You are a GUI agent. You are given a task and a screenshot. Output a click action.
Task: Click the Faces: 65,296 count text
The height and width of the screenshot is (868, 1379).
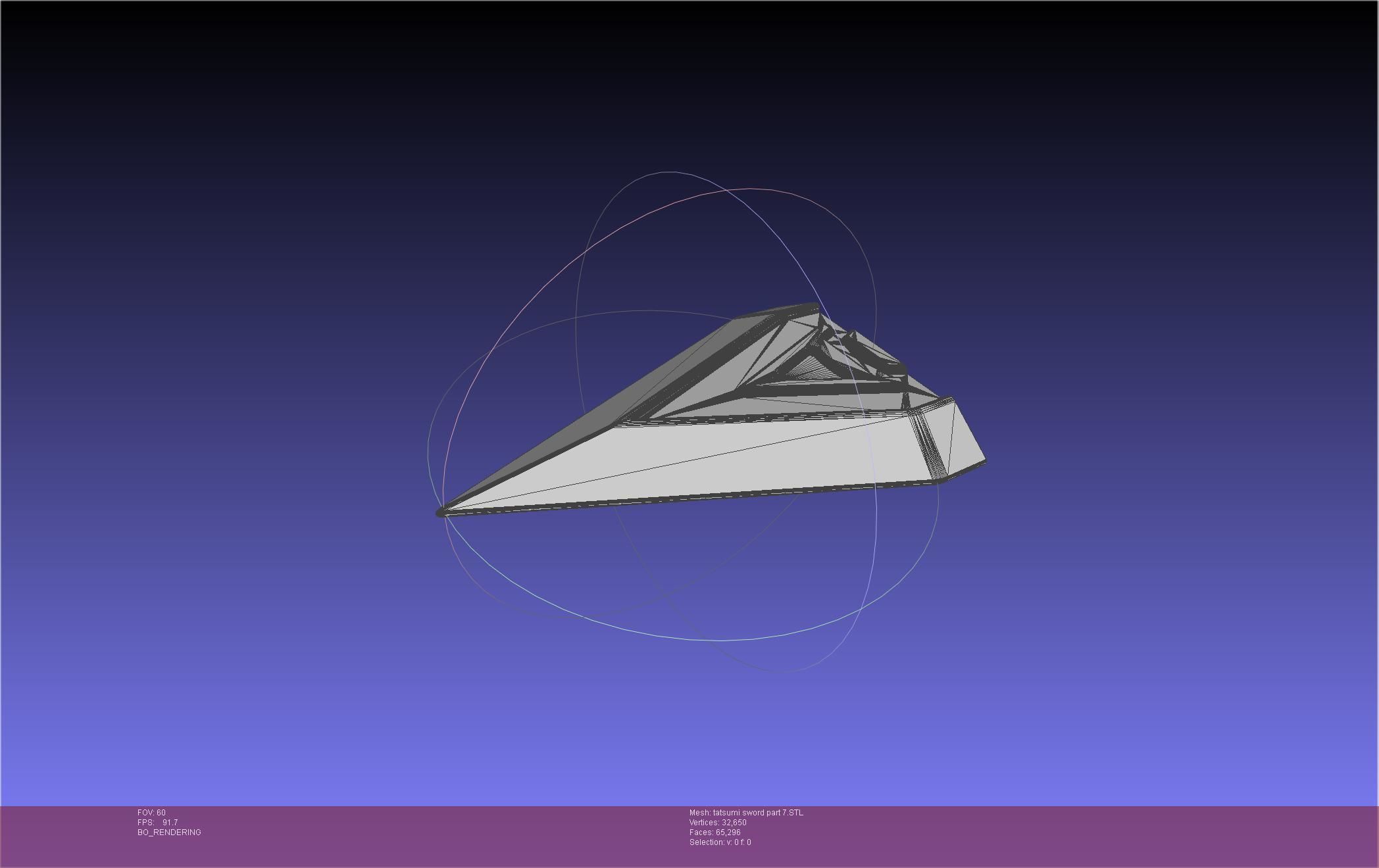(715, 832)
